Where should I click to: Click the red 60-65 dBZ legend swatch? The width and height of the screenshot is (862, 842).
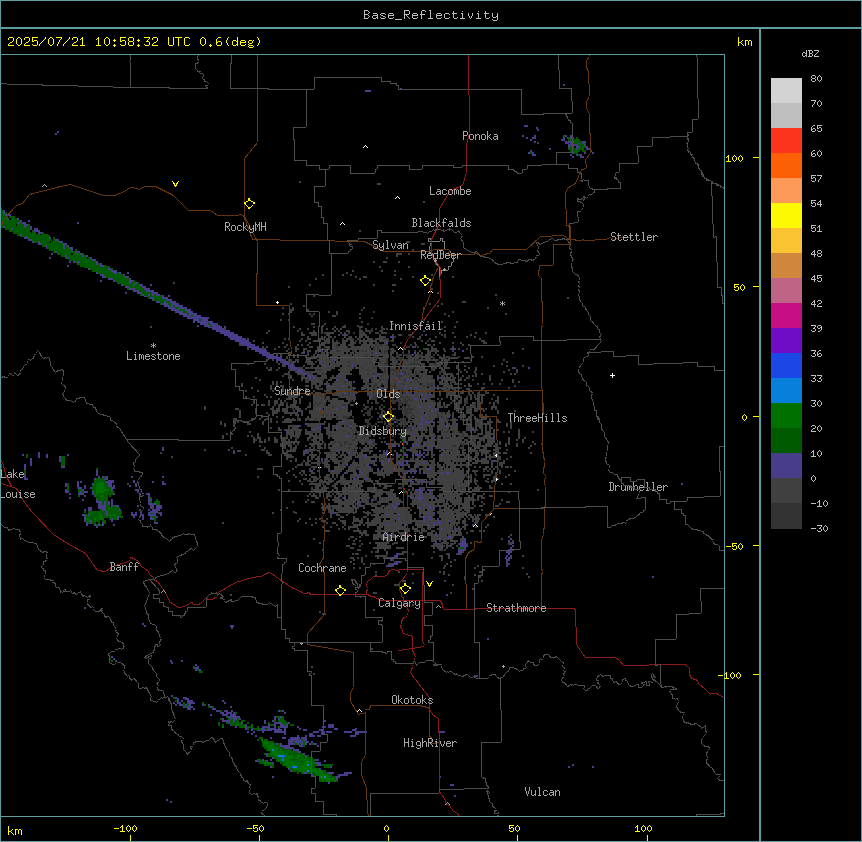coord(786,141)
